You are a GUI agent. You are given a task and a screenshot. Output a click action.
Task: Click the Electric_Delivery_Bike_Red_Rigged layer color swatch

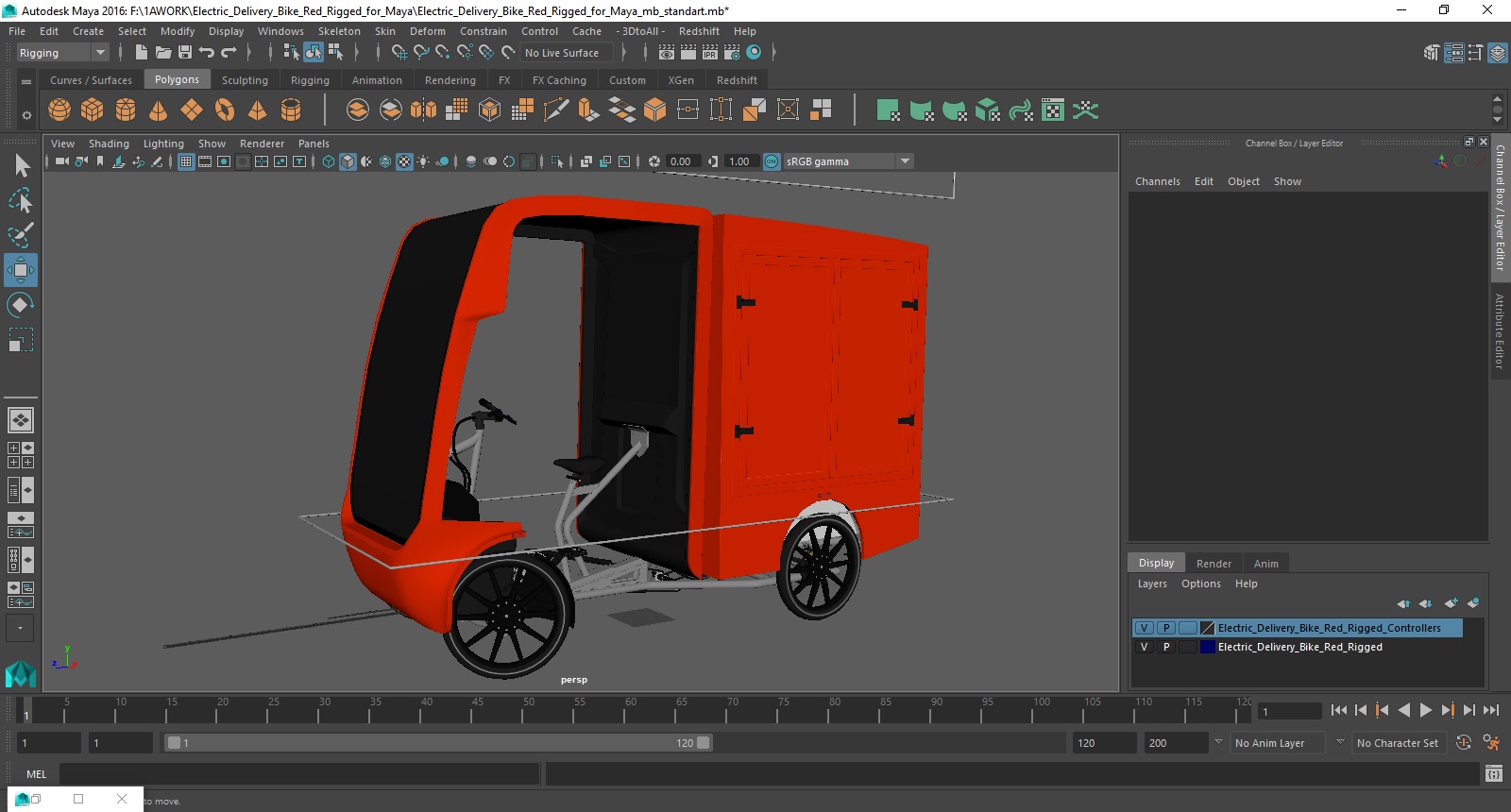tap(1207, 647)
